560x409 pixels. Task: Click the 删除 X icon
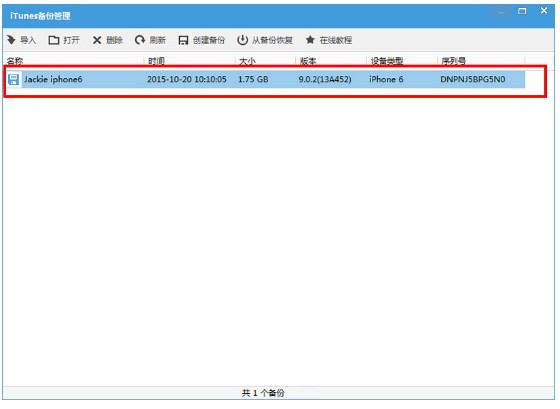coord(97,40)
